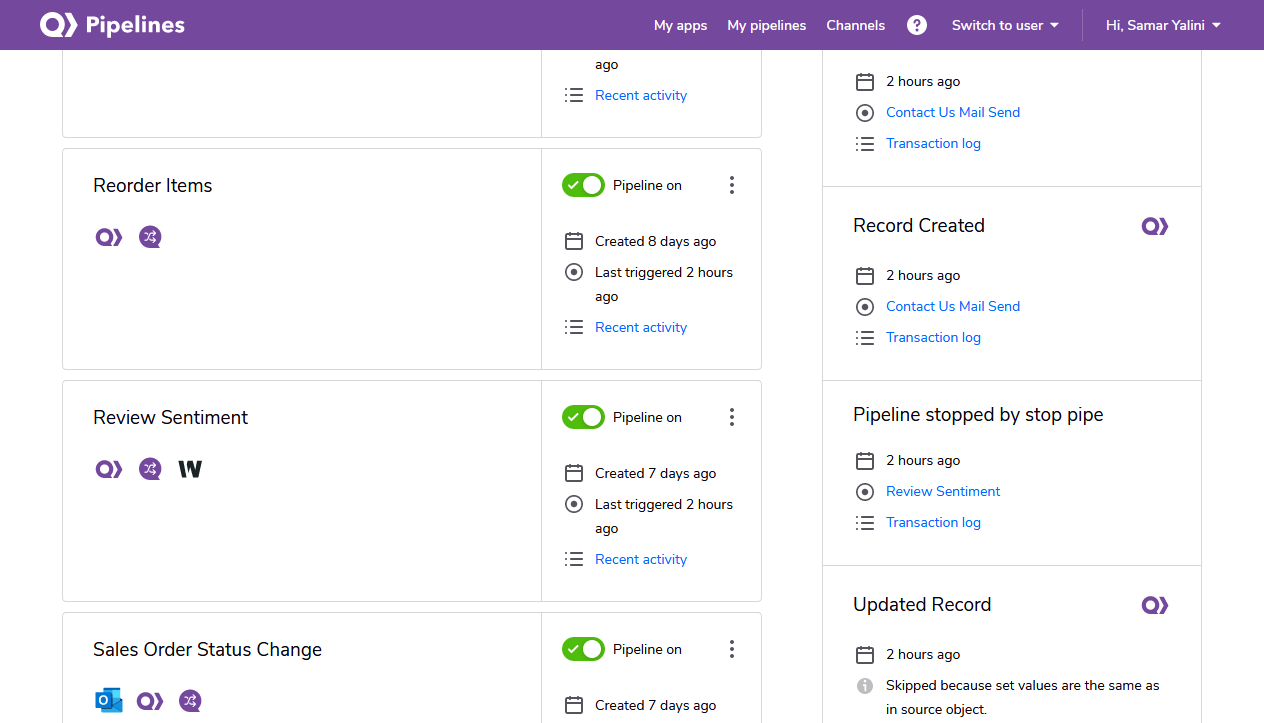This screenshot has width=1264, height=723.
Task: Open Recent activity for Reorder Items
Action: [641, 327]
